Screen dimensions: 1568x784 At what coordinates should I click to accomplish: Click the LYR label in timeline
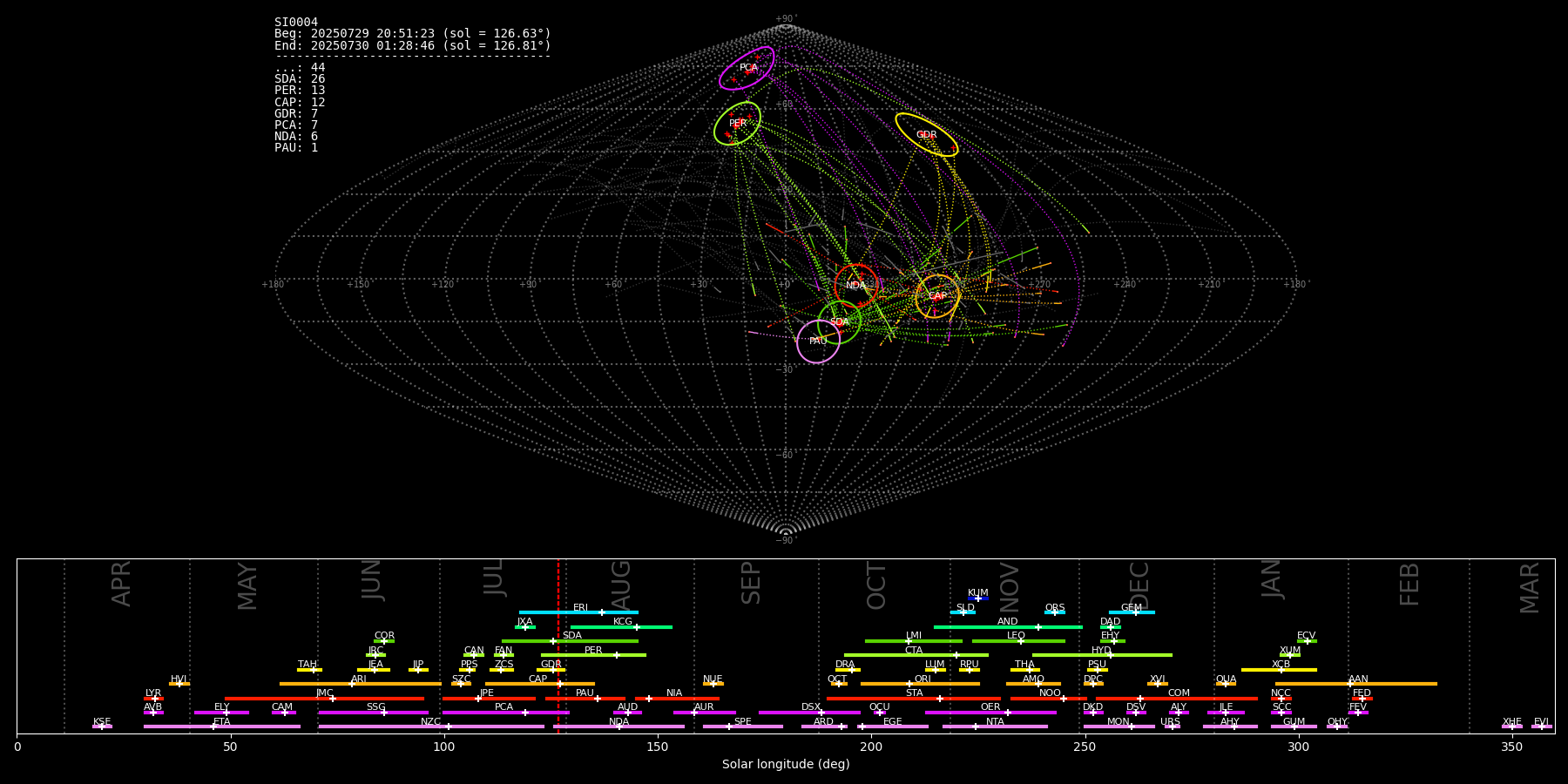[153, 693]
